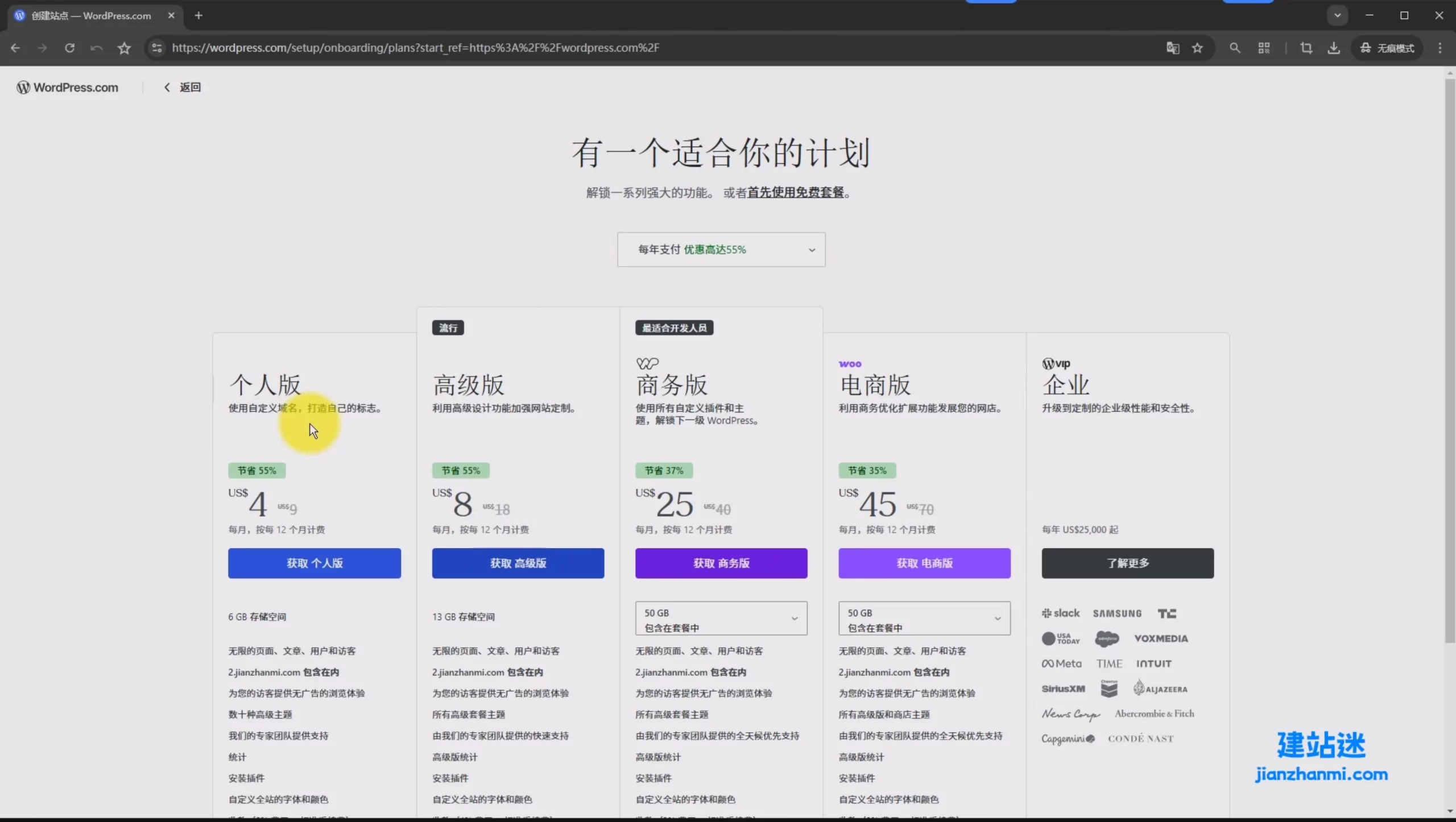
Task: Expand the 每年支付 billing period dropdown
Action: (721, 250)
